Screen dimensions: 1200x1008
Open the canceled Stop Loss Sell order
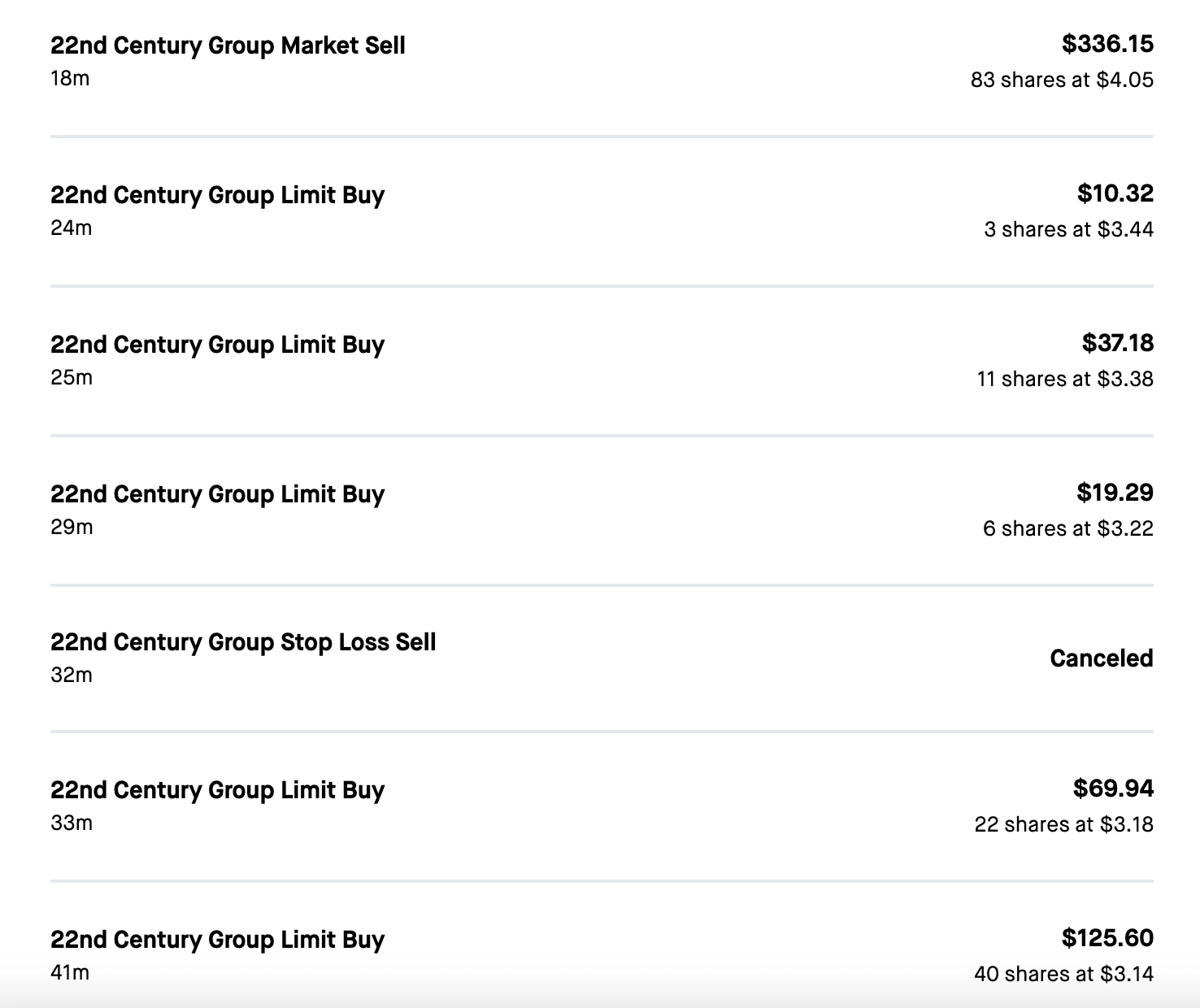[x=243, y=642]
